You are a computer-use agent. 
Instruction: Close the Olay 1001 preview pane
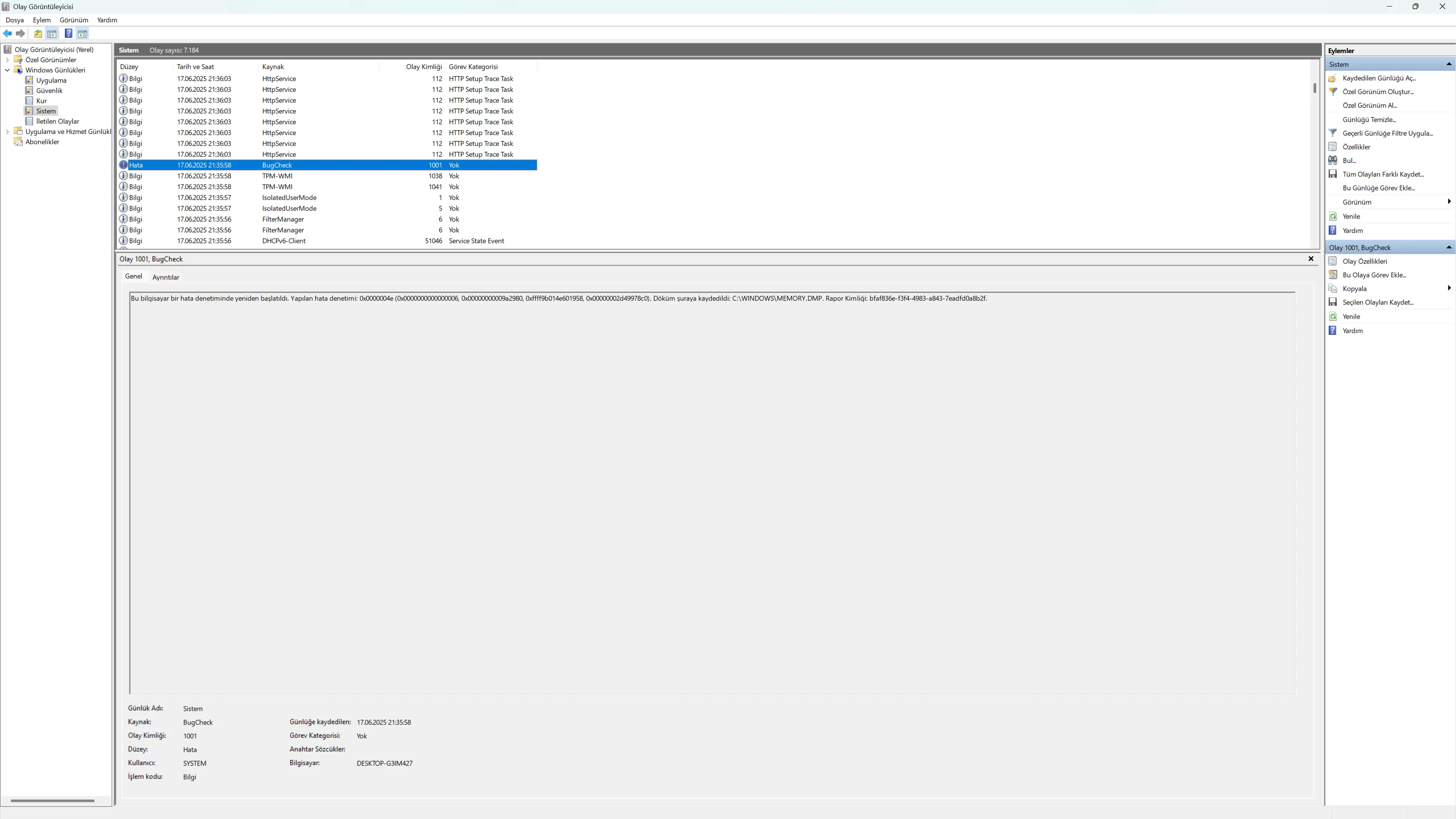tap(1311, 259)
